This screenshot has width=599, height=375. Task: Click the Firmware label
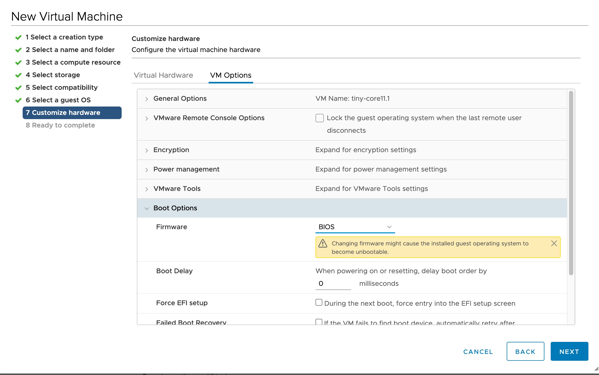(x=172, y=227)
